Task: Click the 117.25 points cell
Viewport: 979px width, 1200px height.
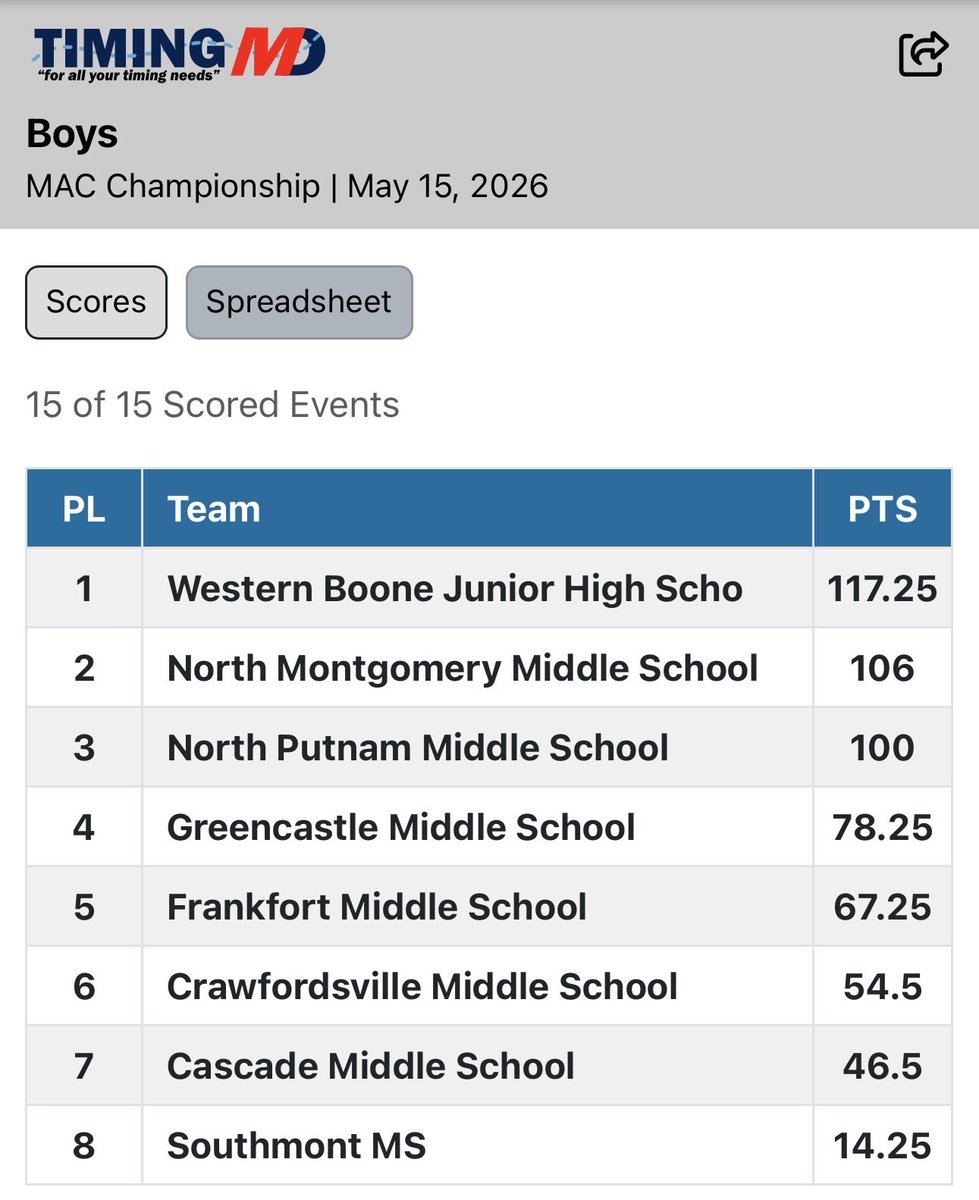Action: click(883, 588)
